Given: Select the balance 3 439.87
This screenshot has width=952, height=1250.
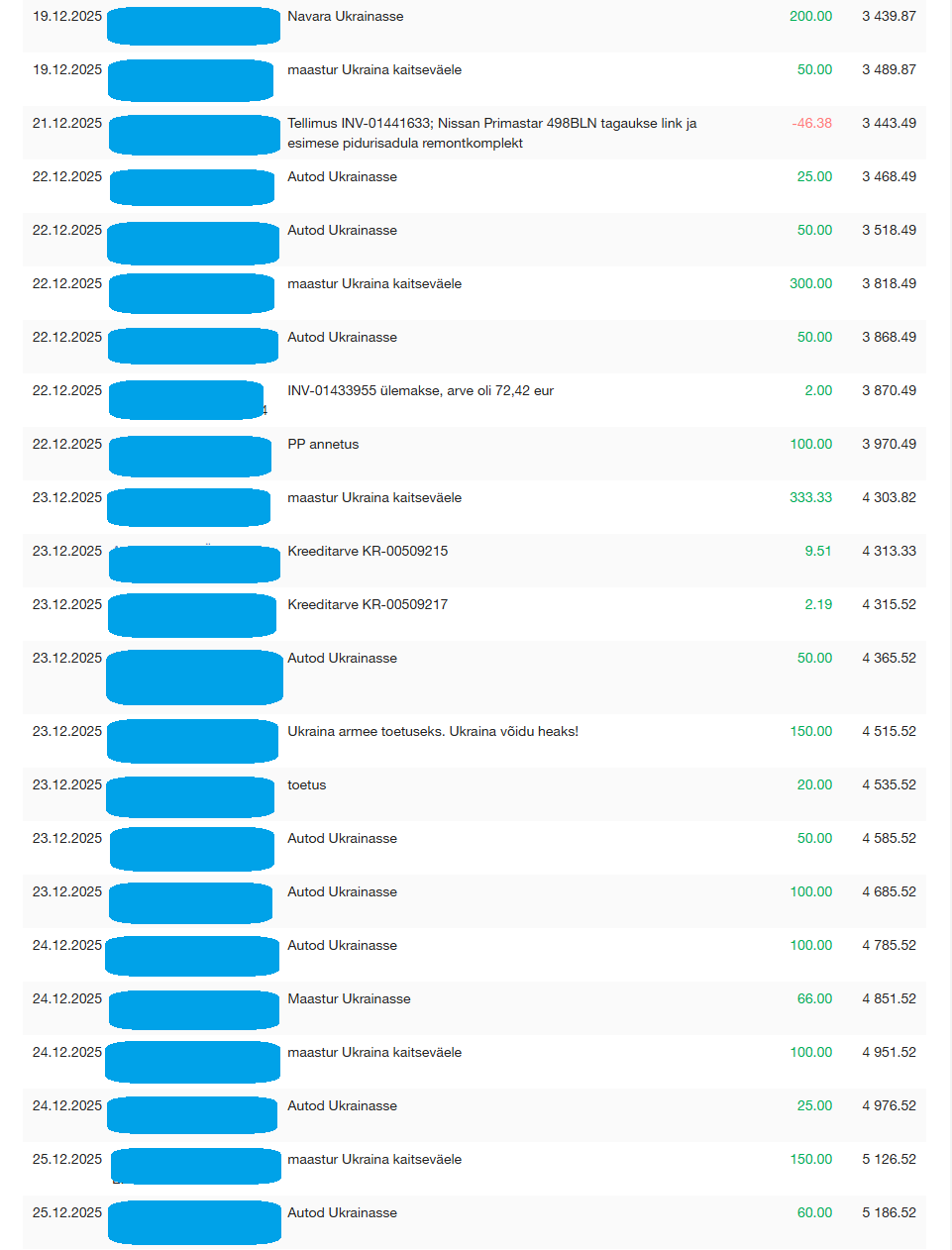Looking at the screenshot, I should tap(889, 17).
